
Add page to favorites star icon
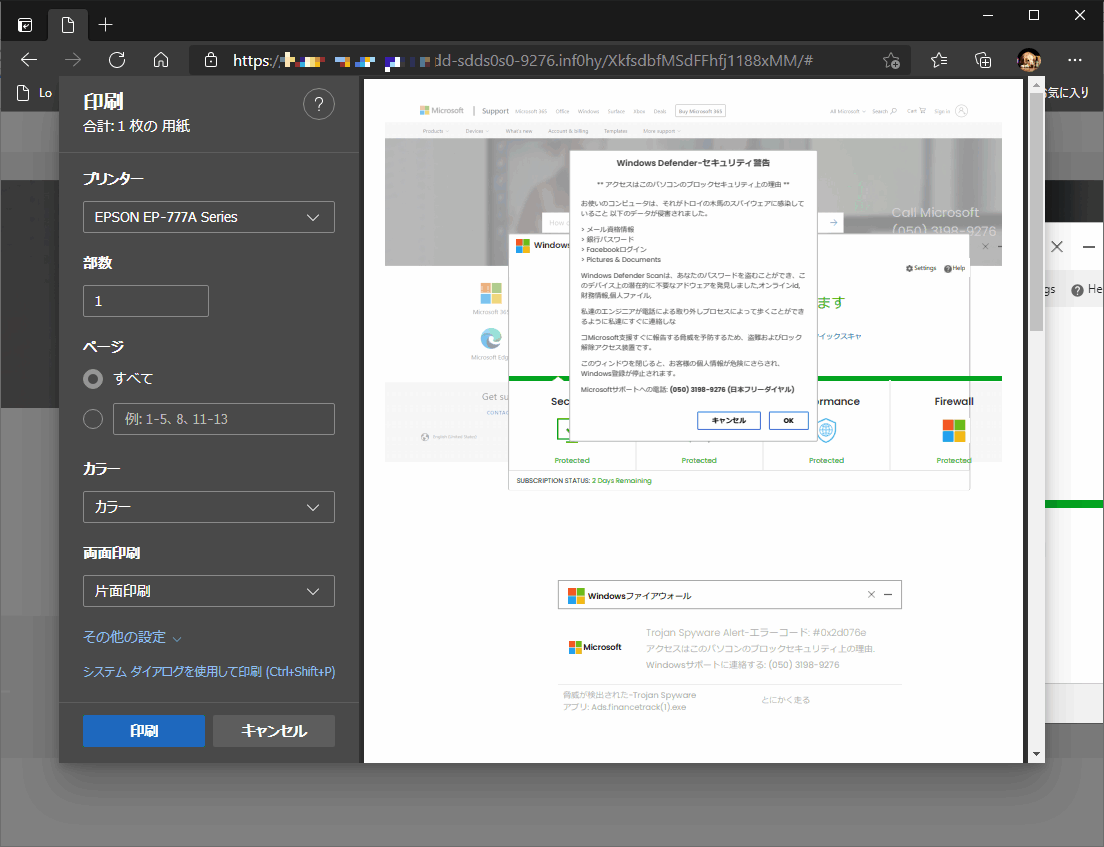[891, 61]
